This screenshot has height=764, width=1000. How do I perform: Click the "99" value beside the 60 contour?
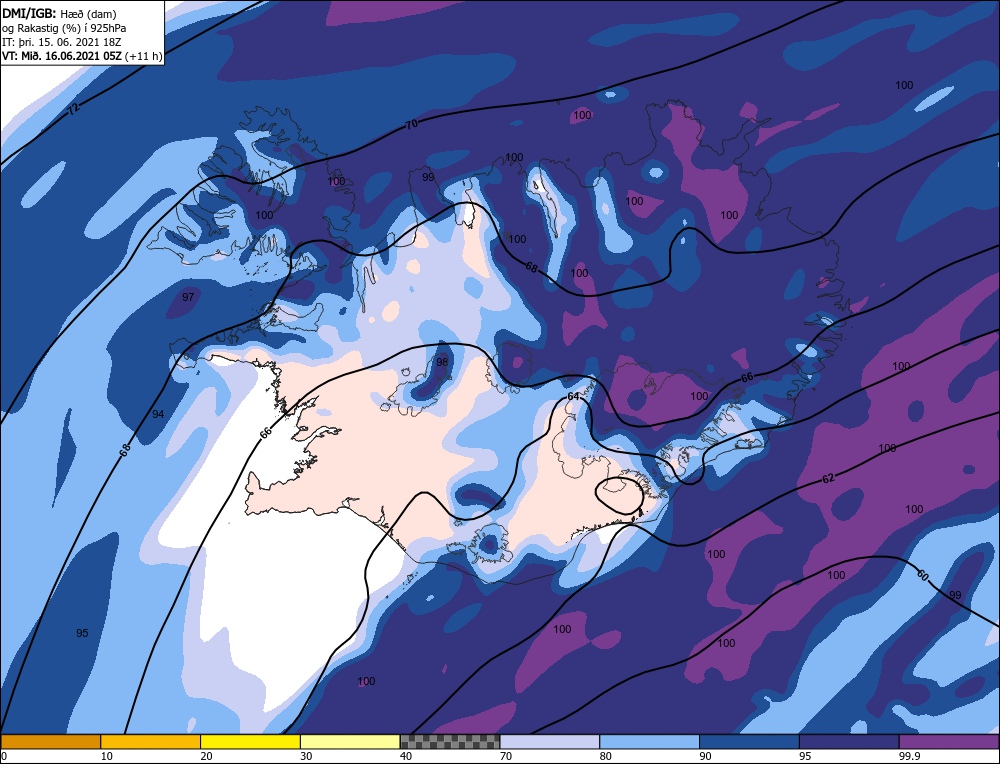tap(955, 596)
